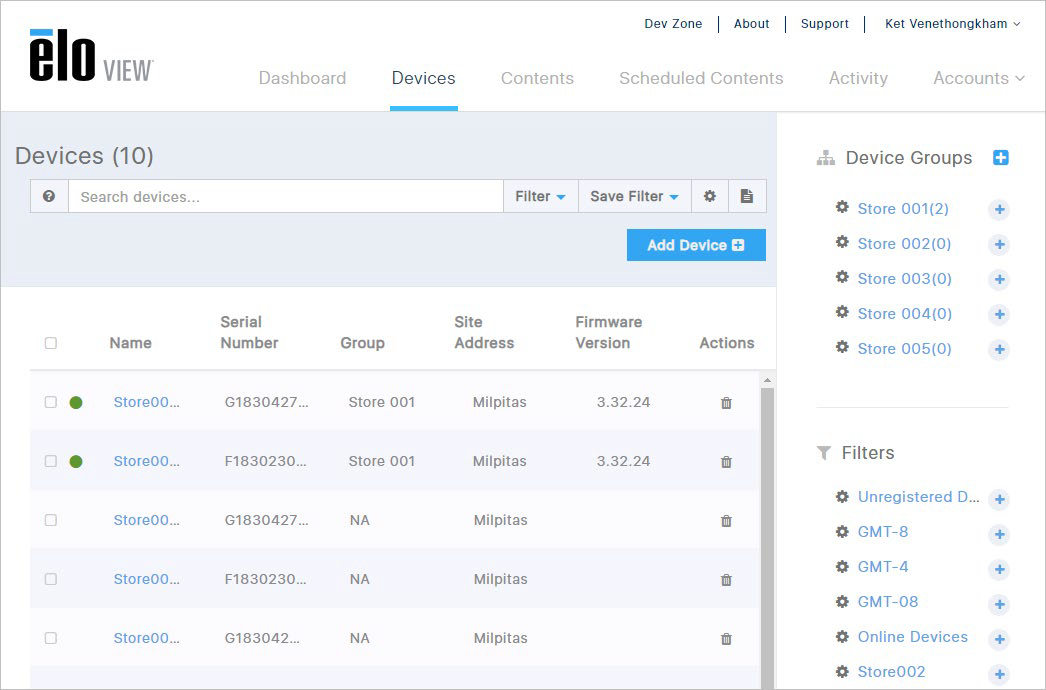Delete device G183042 trash icon

[x=726, y=639]
